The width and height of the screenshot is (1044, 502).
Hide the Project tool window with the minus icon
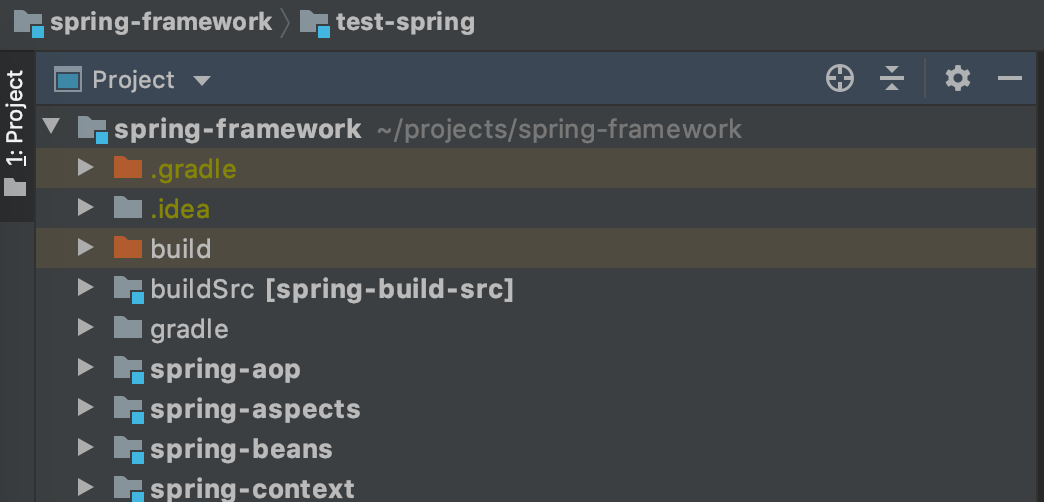[x=1009, y=79]
